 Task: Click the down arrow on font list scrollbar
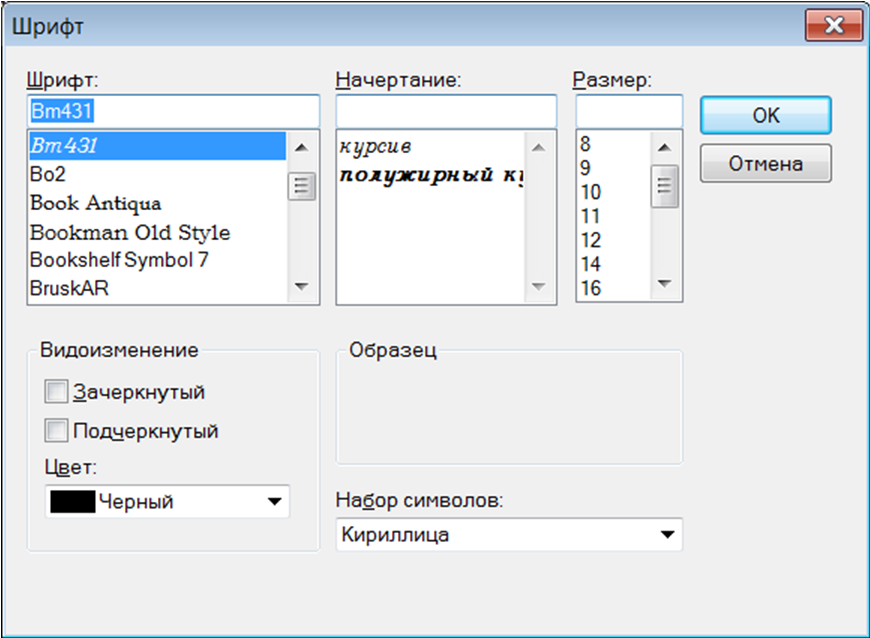302,288
